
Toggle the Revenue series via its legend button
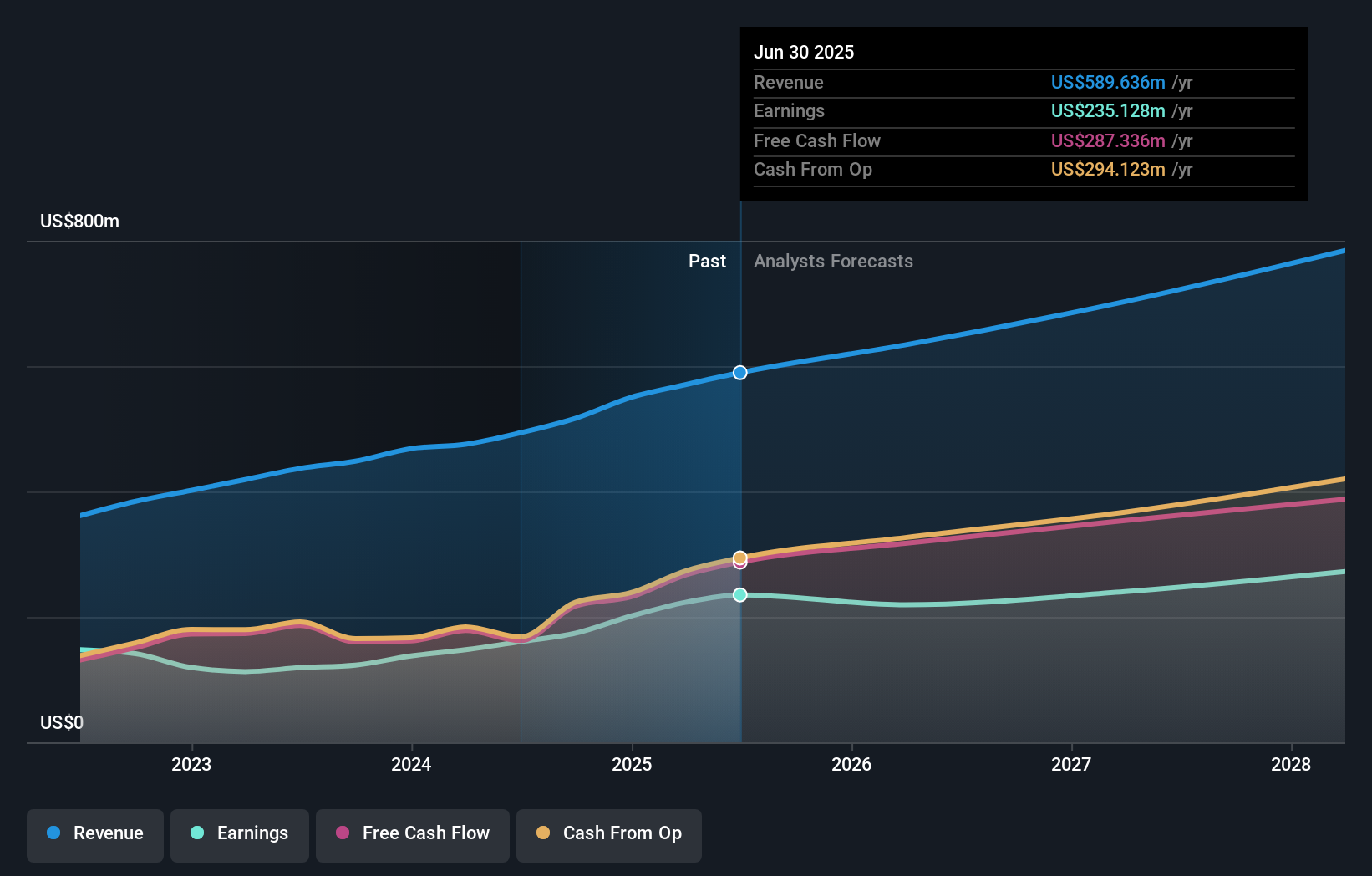(x=94, y=835)
